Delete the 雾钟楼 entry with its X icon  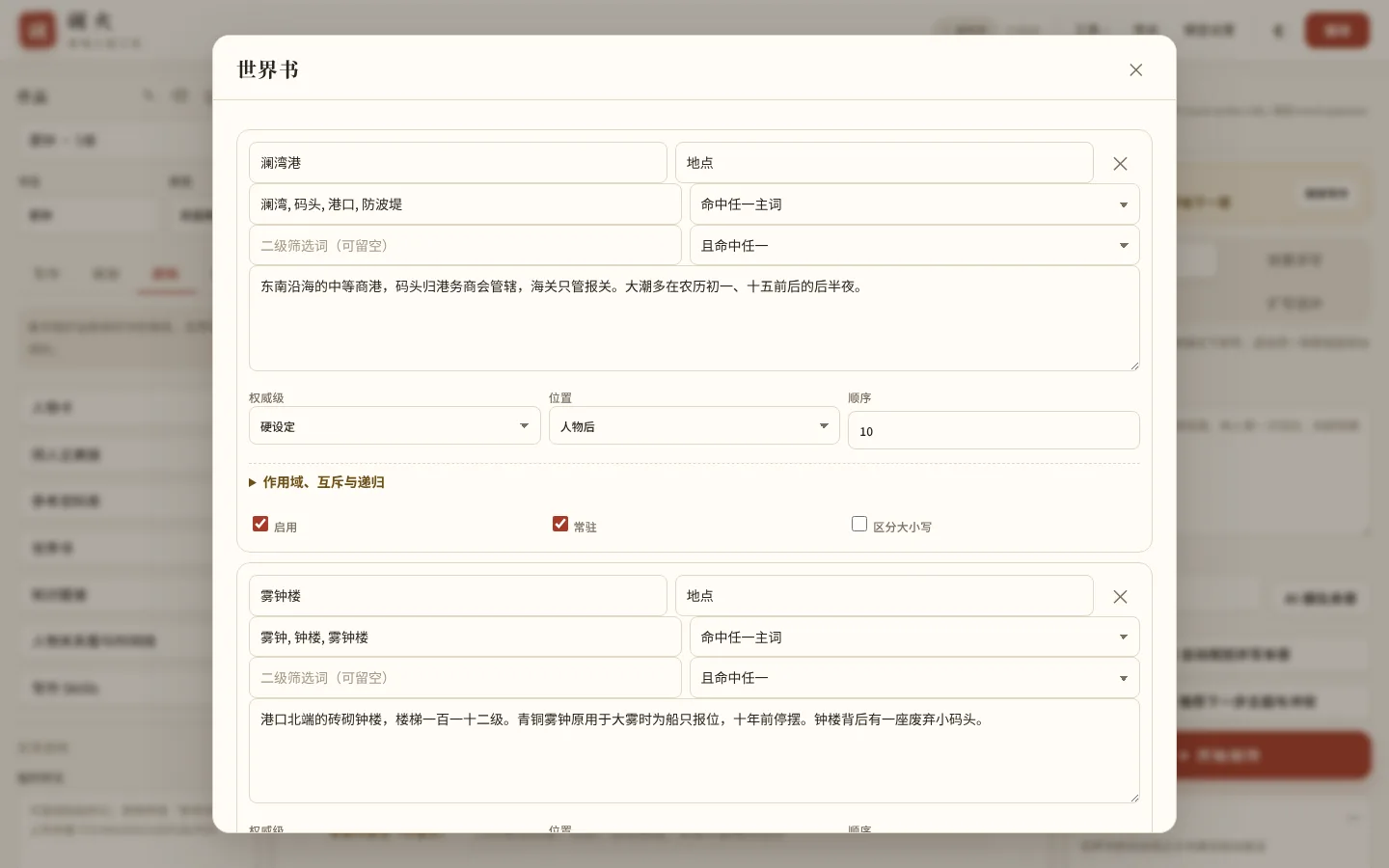click(x=1120, y=597)
